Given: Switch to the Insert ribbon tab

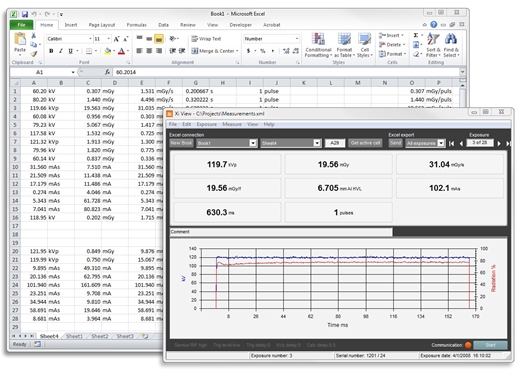Looking at the screenshot, I should point(71,25).
